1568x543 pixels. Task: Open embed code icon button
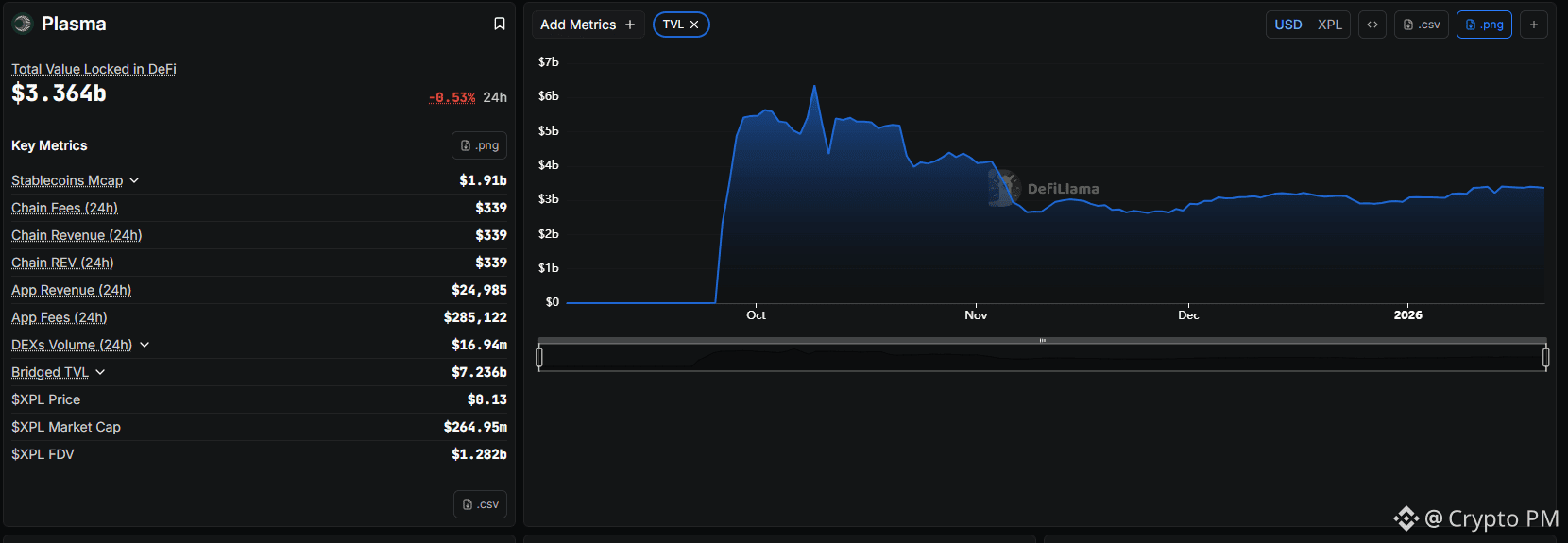click(1372, 25)
